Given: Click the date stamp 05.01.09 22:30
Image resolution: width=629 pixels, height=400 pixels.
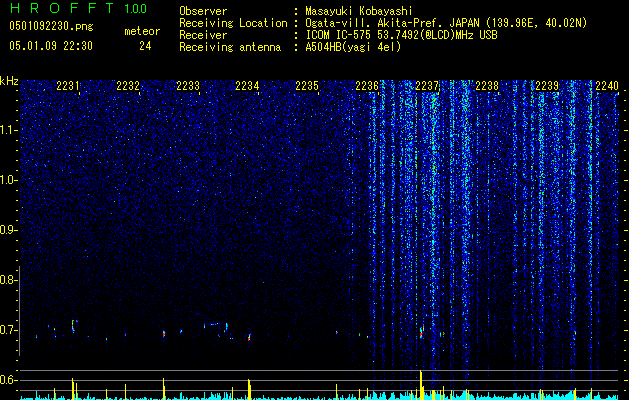Looking at the screenshot, I should coord(51,46).
